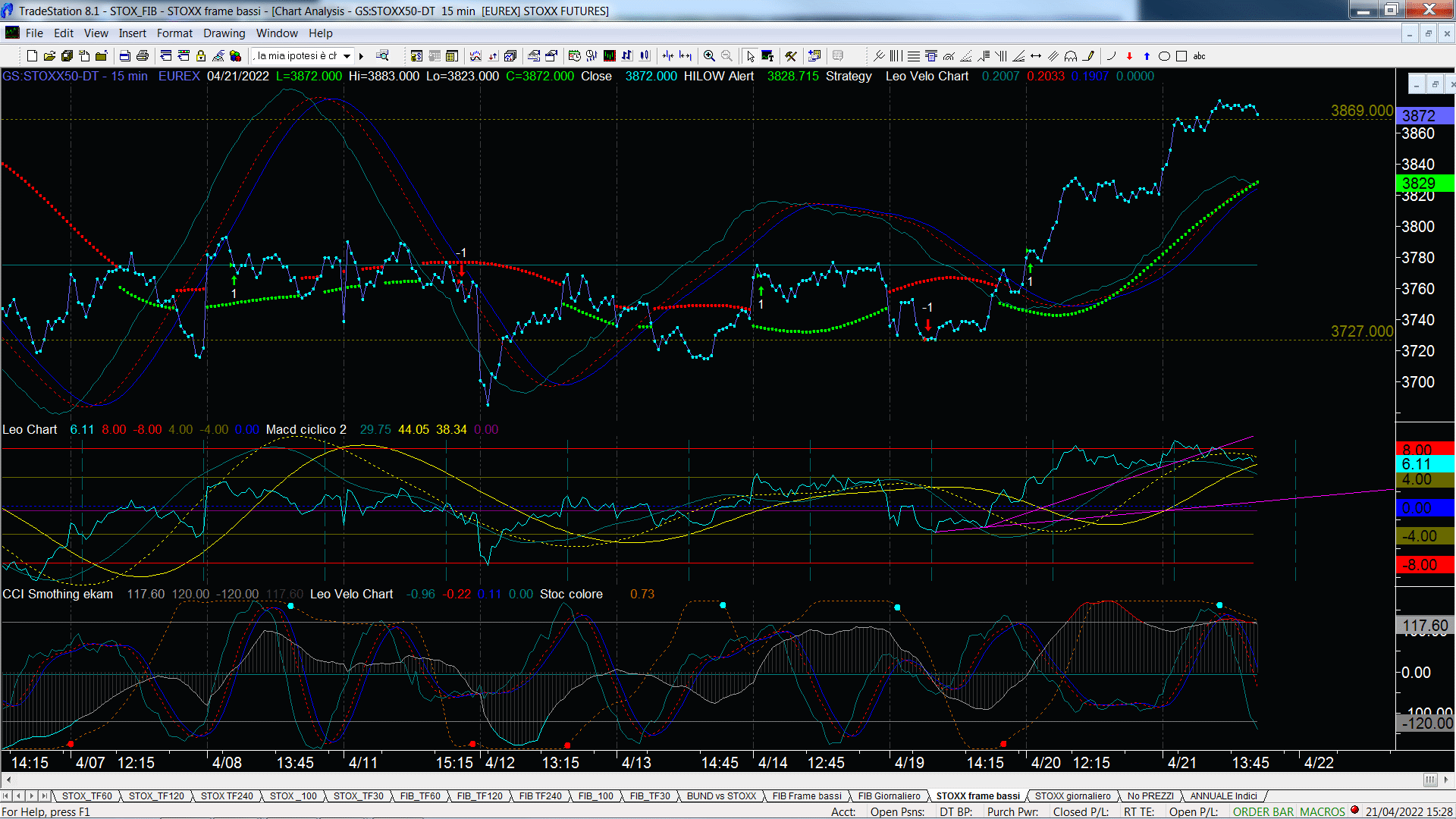Click the Zoom In magnifier icon

pos(709,56)
